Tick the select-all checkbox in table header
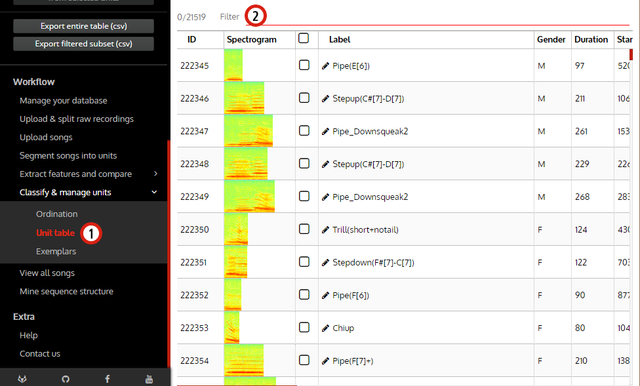 coord(304,38)
